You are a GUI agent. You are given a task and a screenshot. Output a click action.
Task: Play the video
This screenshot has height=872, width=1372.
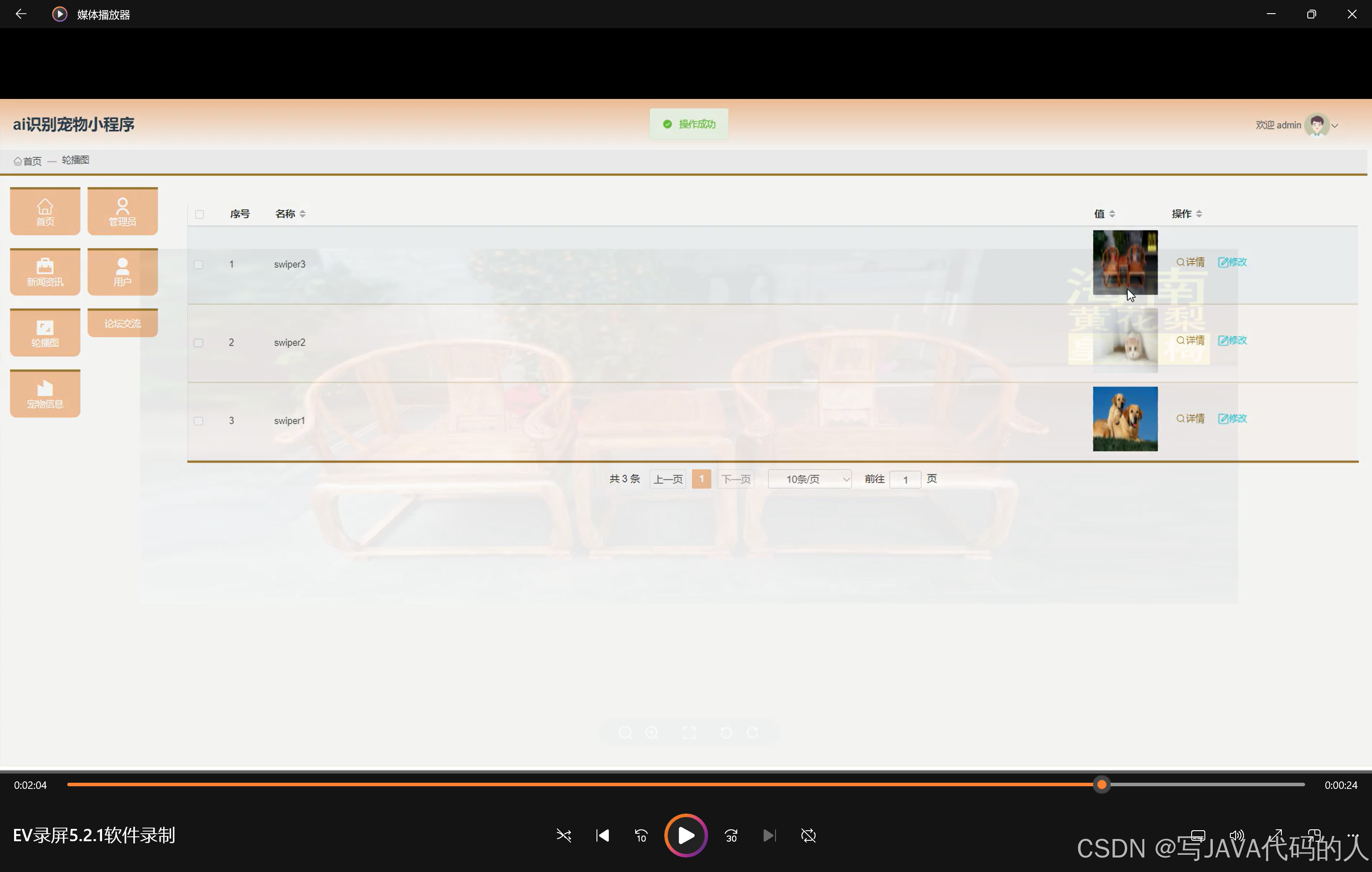pos(686,836)
